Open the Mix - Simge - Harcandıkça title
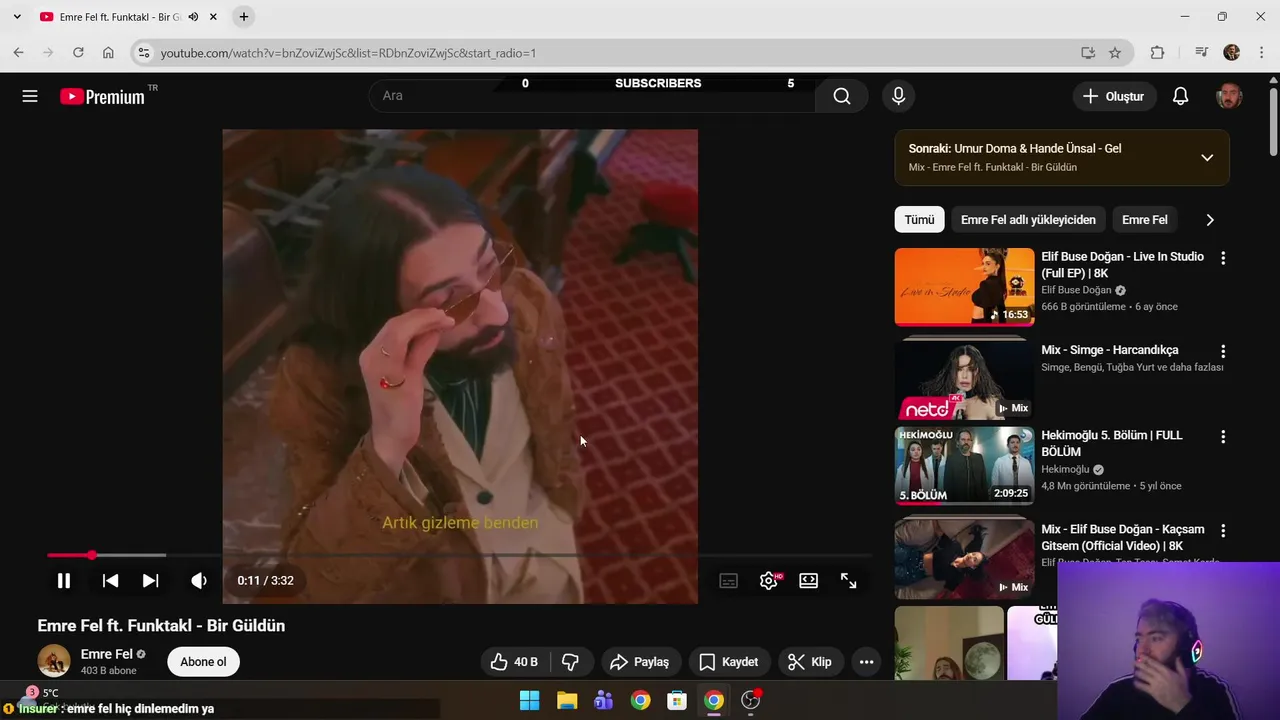Image resolution: width=1280 pixels, height=720 pixels. 1110,350
